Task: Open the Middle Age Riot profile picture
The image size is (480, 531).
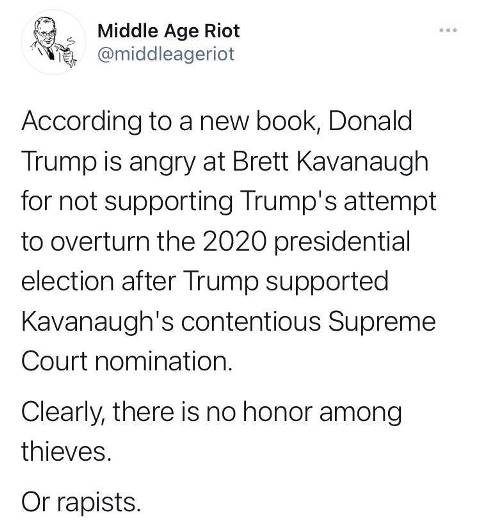Action: 54,42
